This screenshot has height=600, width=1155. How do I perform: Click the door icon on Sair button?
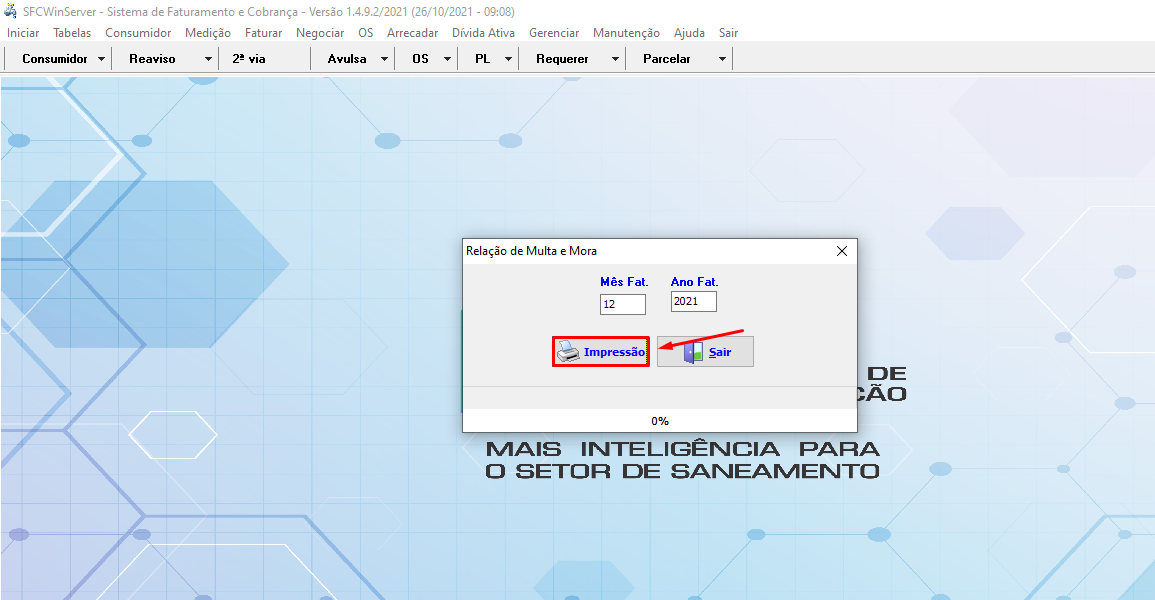693,352
